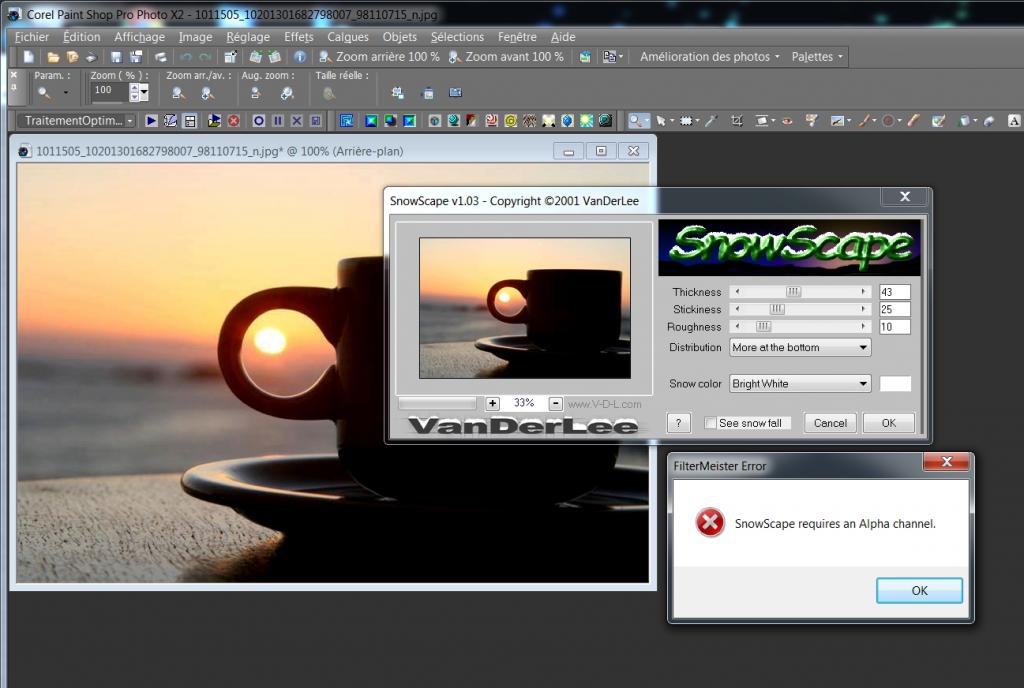The height and width of the screenshot is (688, 1024).
Task: Click the plus zoom button under preview
Action: coord(492,403)
